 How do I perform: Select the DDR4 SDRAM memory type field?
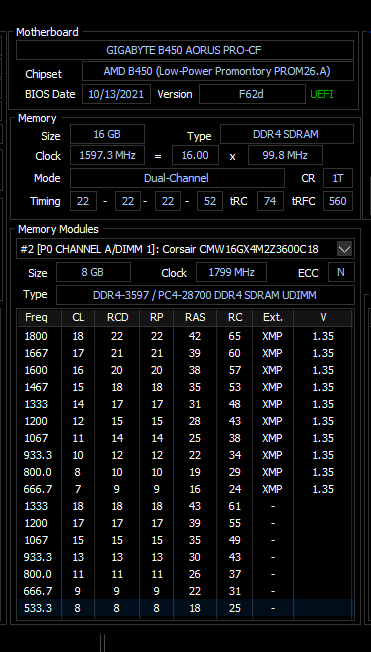[287, 134]
